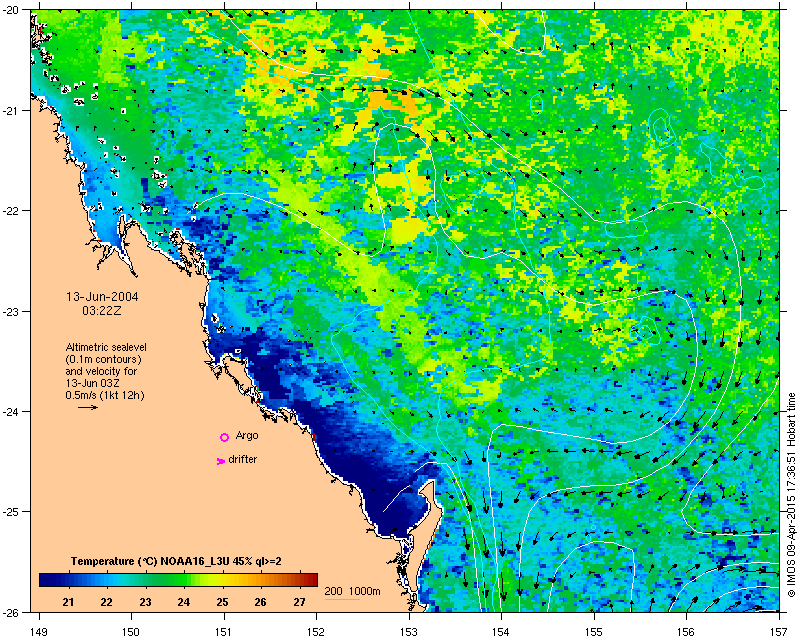
Task: Click the cyan isobath sample line under 200
Action: coord(342,599)
